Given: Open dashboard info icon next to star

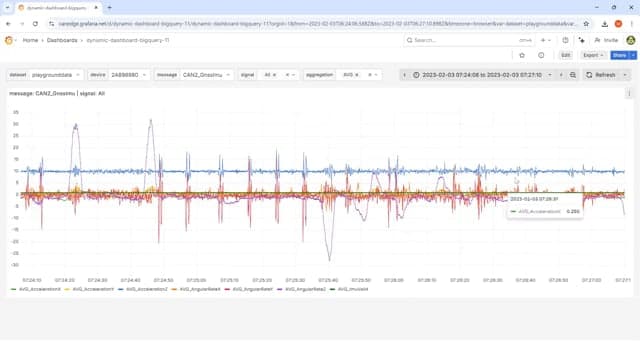Looking at the screenshot, I should pos(541,55).
